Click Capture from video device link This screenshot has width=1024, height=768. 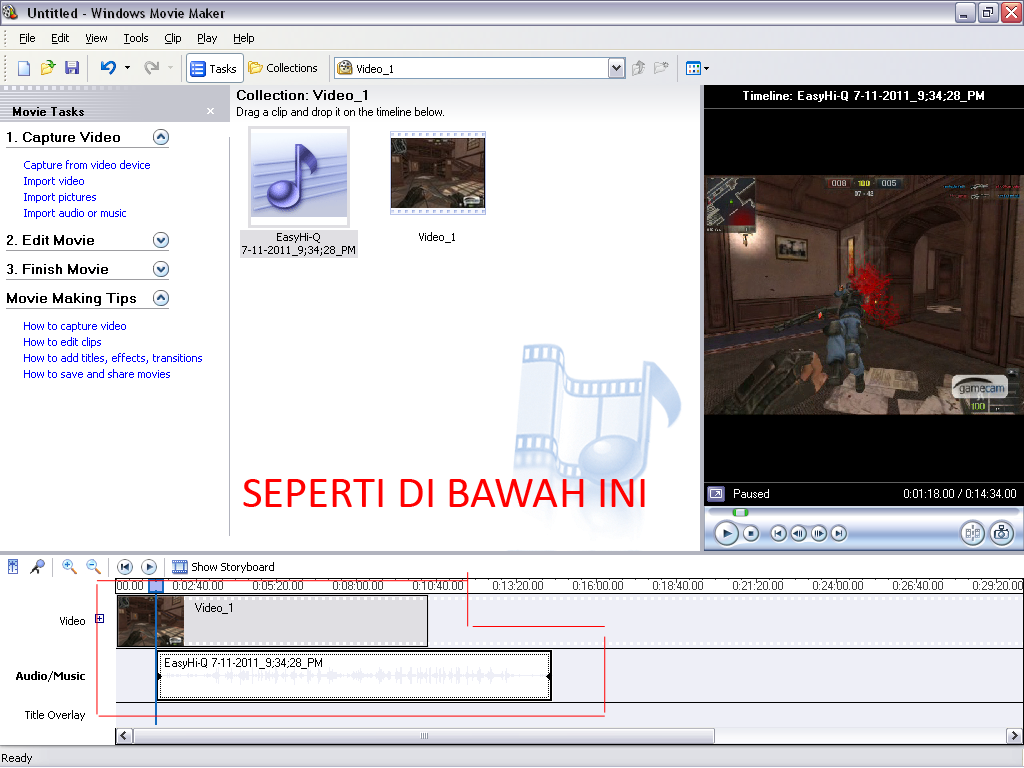[x=87, y=165]
